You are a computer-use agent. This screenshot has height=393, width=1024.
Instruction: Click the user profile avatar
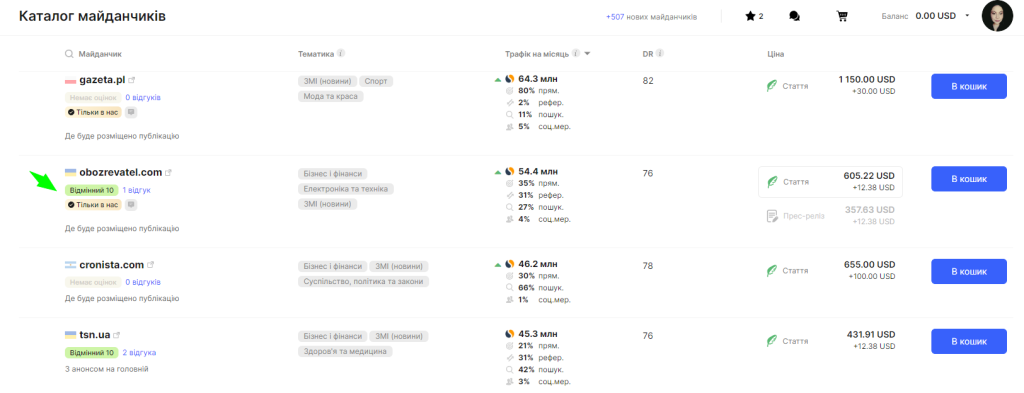tap(997, 16)
